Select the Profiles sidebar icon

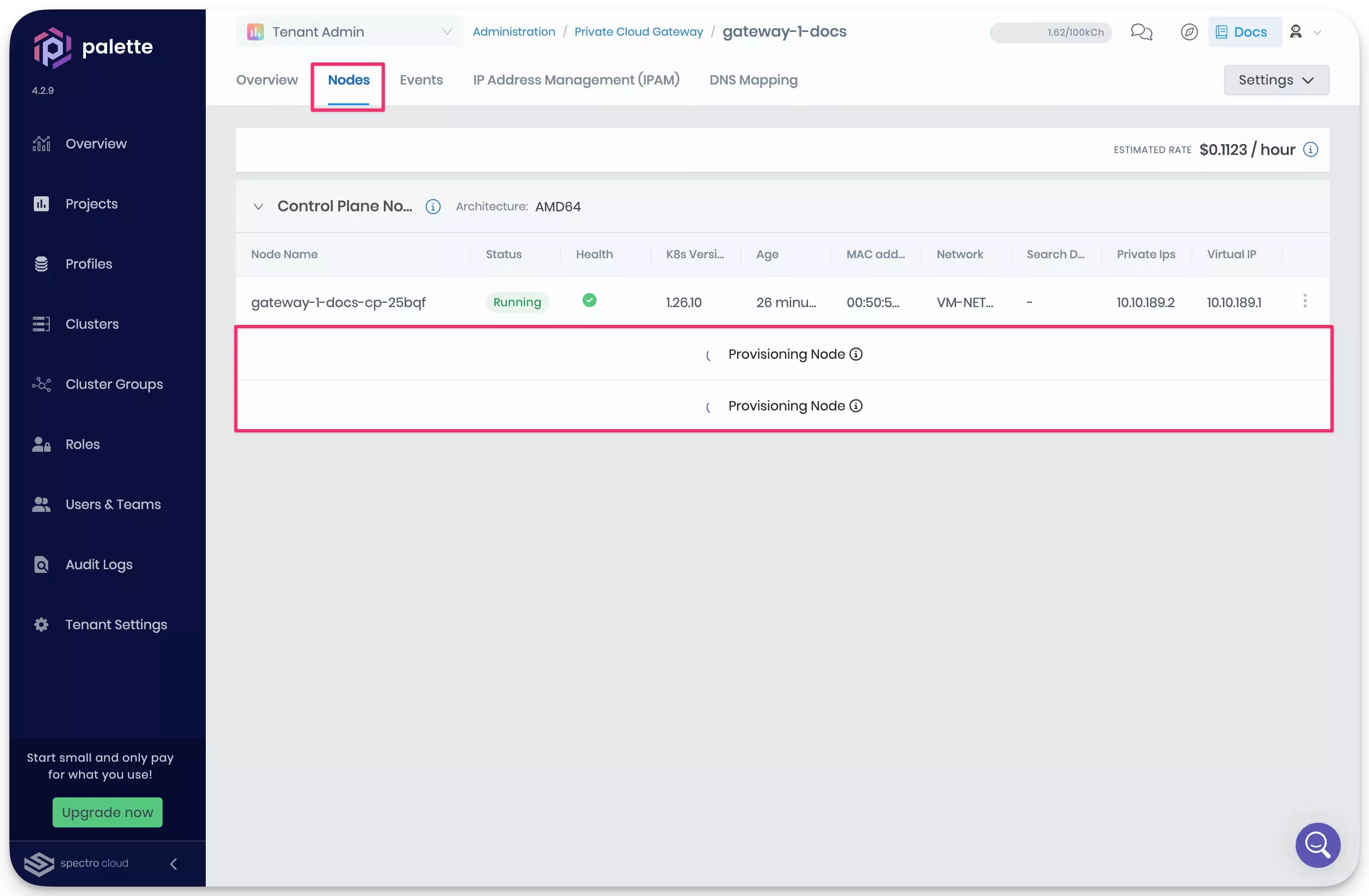click(41, 264)
